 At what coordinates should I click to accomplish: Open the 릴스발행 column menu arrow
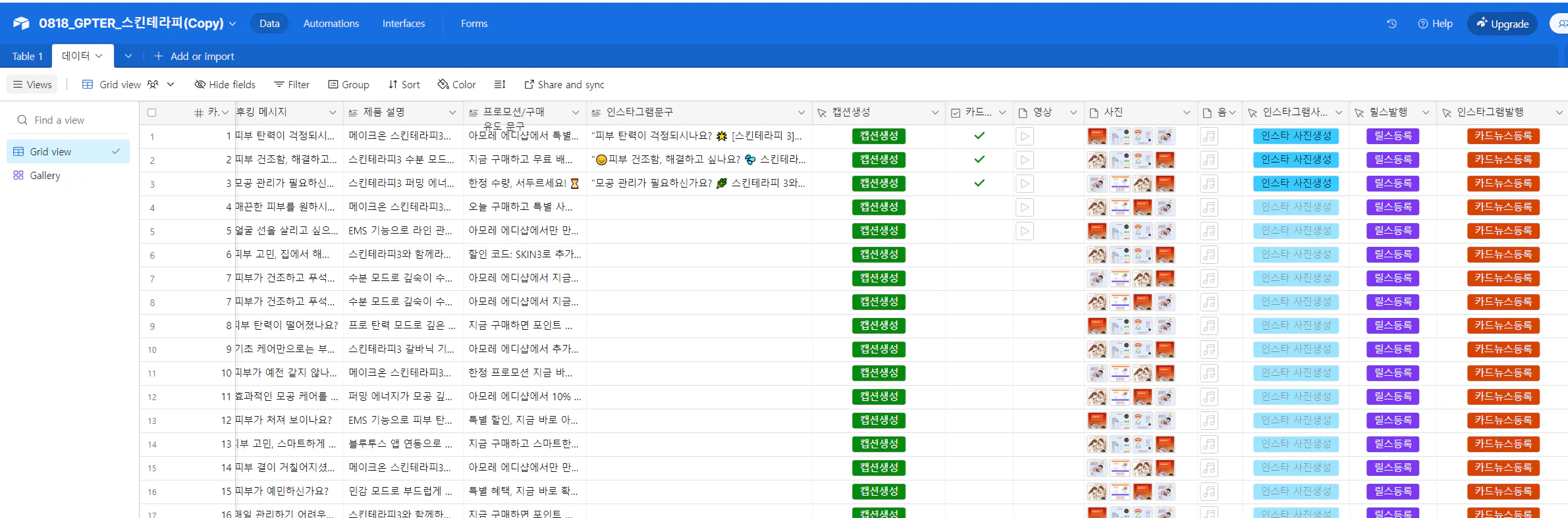click(1426, 113)
